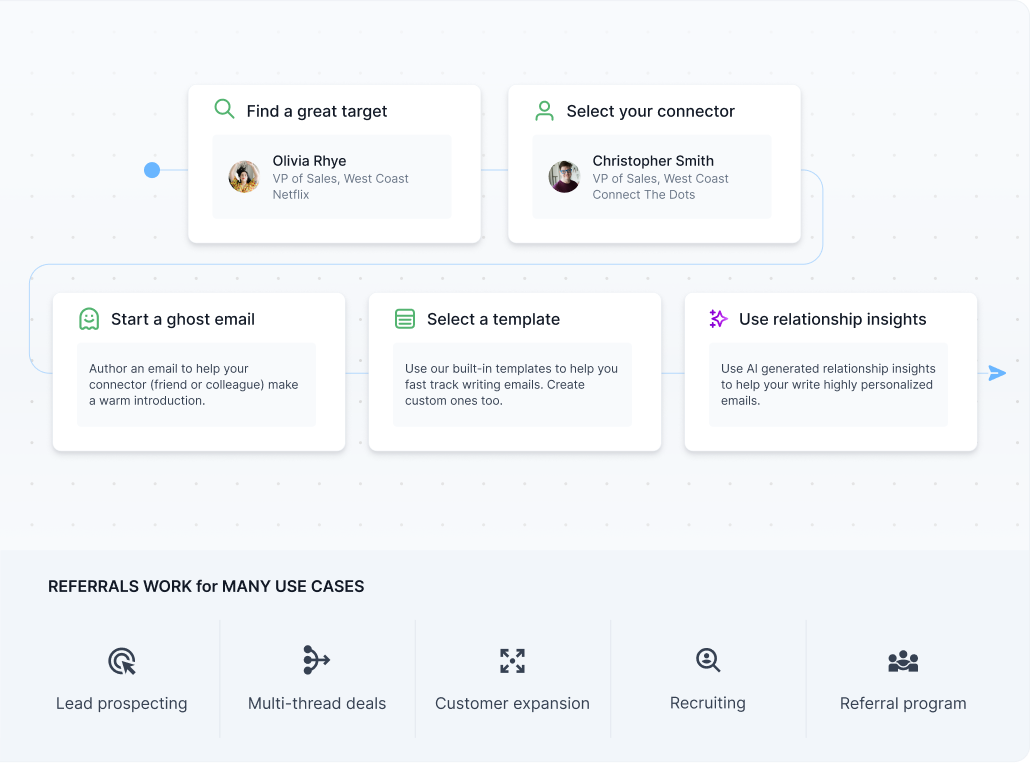
Task: Select the Recruiting magnifier icon
Action: click(707, 660)
